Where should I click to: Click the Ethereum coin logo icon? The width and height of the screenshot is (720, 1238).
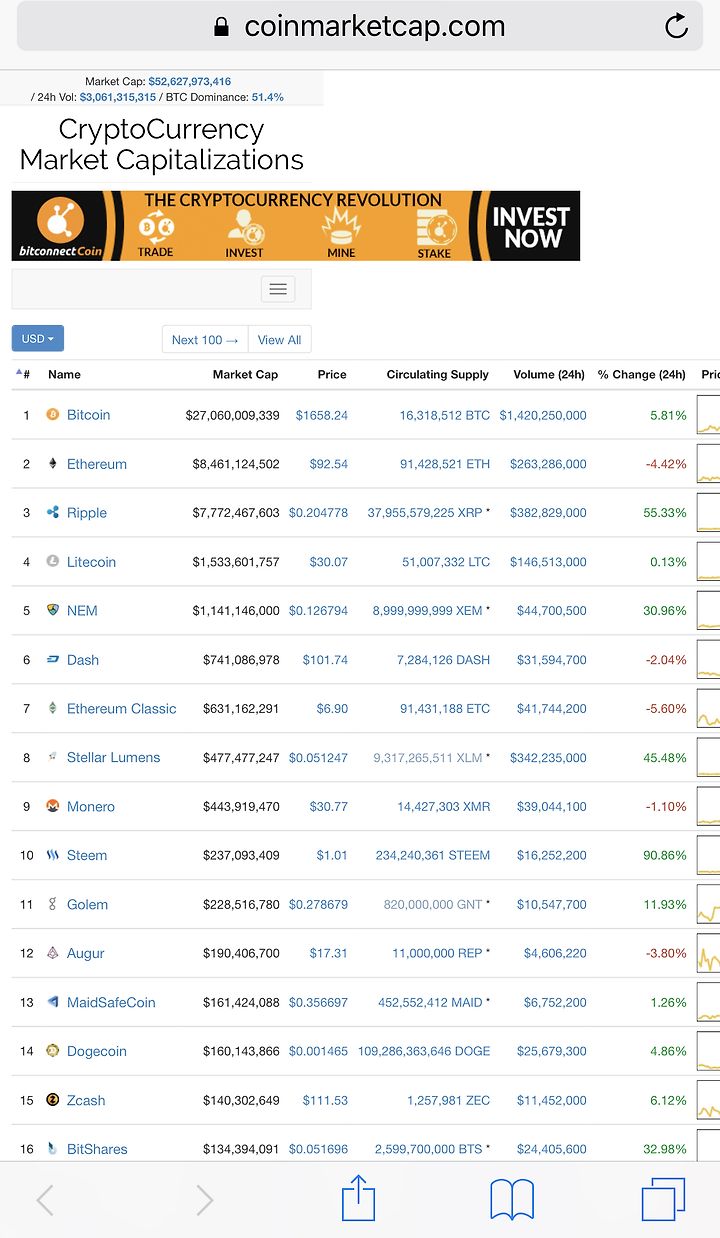tap(53, 463)
